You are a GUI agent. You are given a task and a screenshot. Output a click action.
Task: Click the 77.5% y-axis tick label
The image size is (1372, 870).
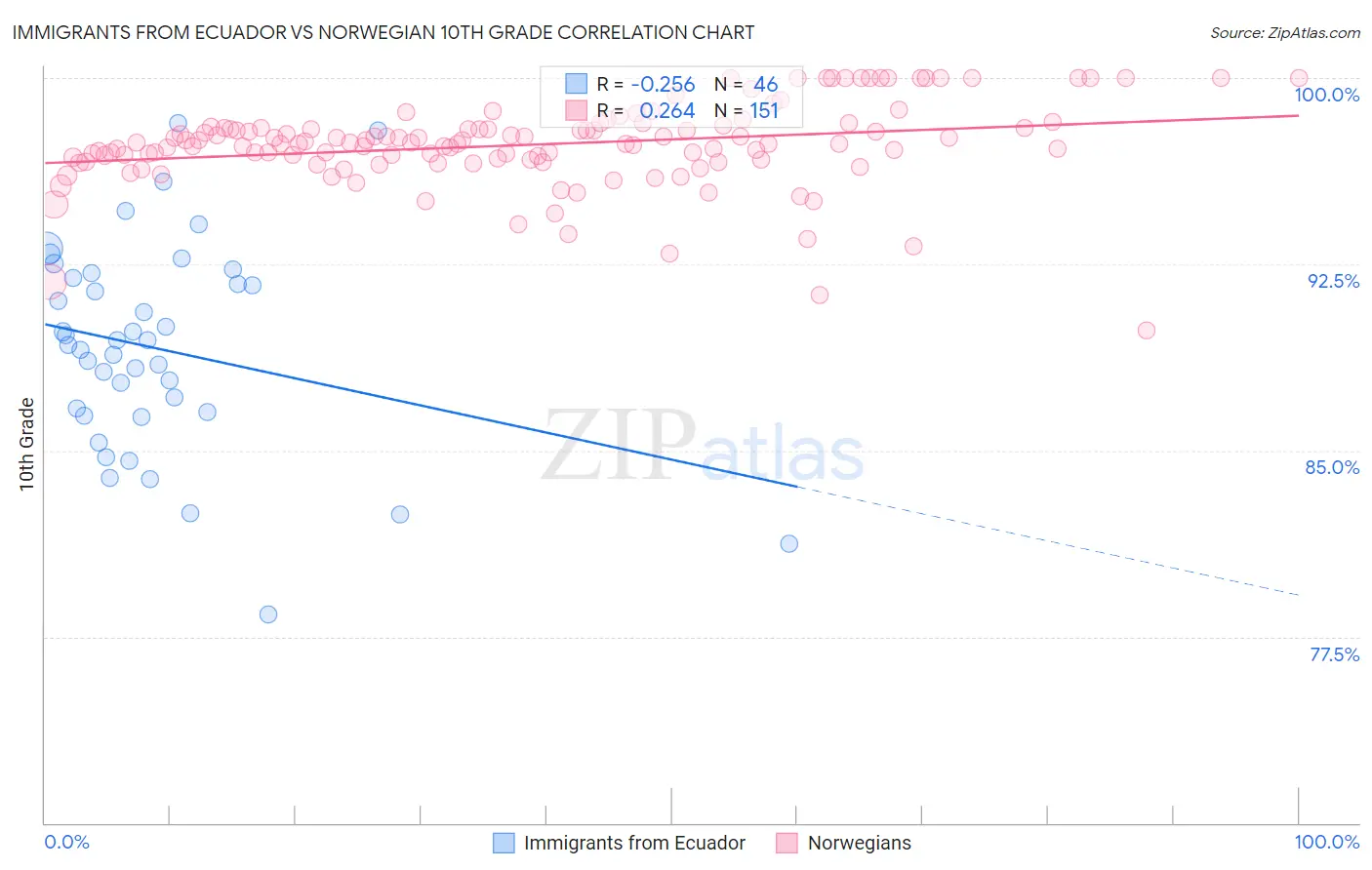[1334, 654]
